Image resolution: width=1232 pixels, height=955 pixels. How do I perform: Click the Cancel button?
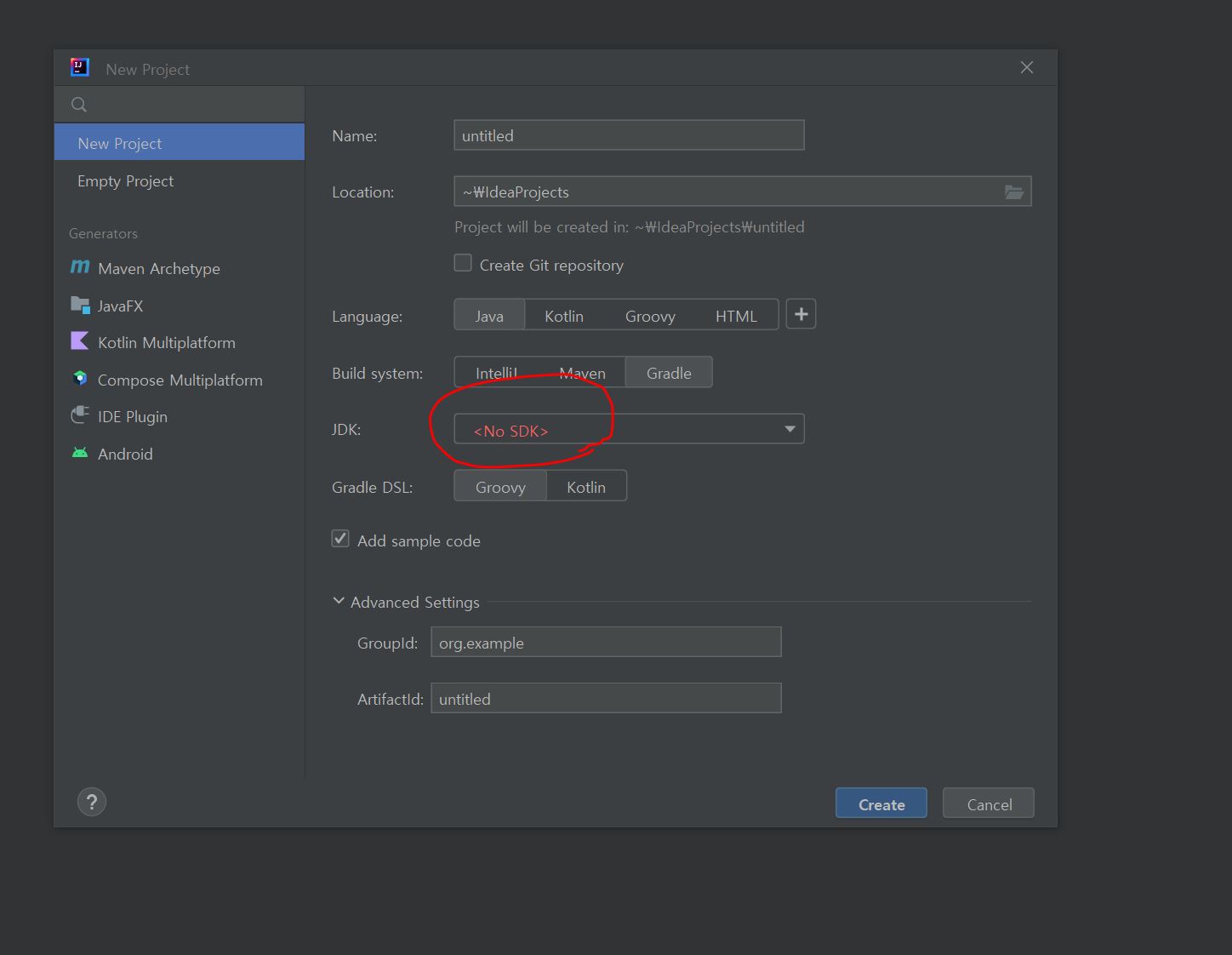[989, 803]
